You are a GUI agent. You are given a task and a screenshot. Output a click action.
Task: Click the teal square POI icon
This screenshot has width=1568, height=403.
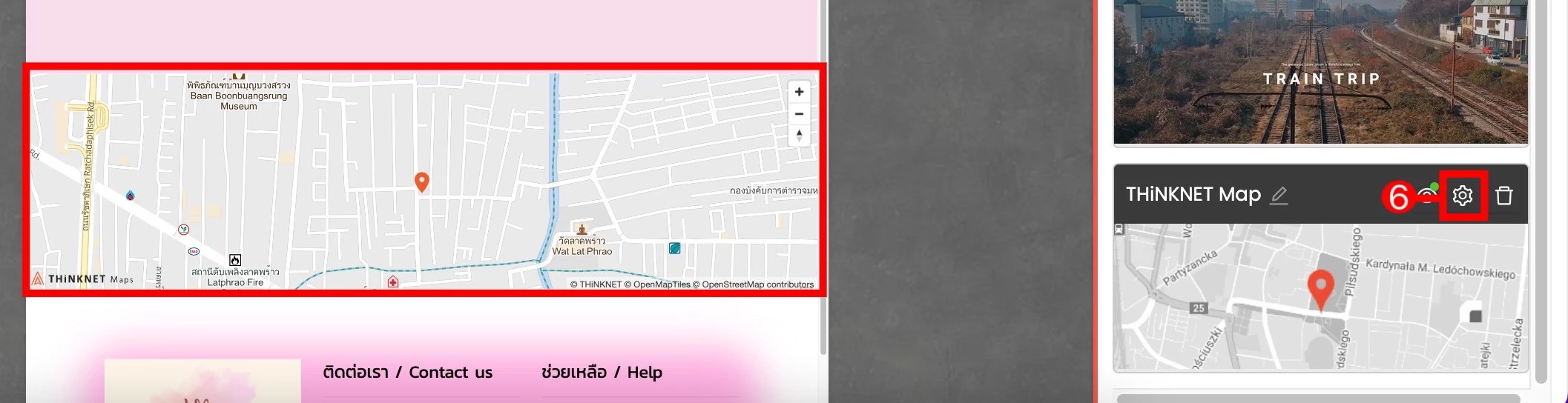tap(674, 248)
